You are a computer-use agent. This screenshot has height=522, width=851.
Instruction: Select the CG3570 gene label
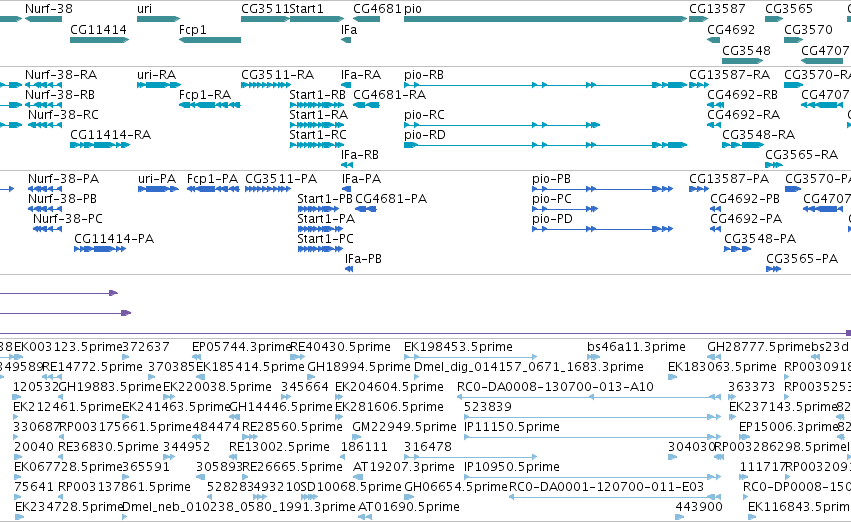[x=808, y=30]
